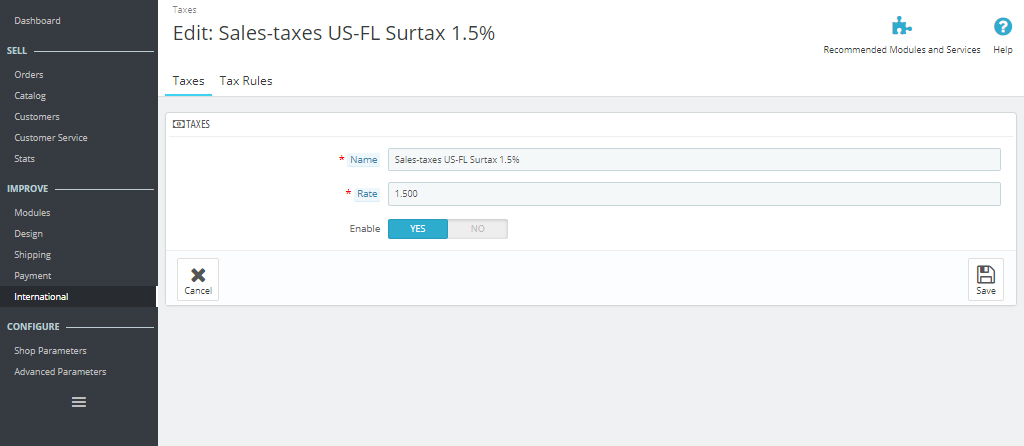Click the Name input field
The width and height of the screenshot is (1024, 446).
694,160
